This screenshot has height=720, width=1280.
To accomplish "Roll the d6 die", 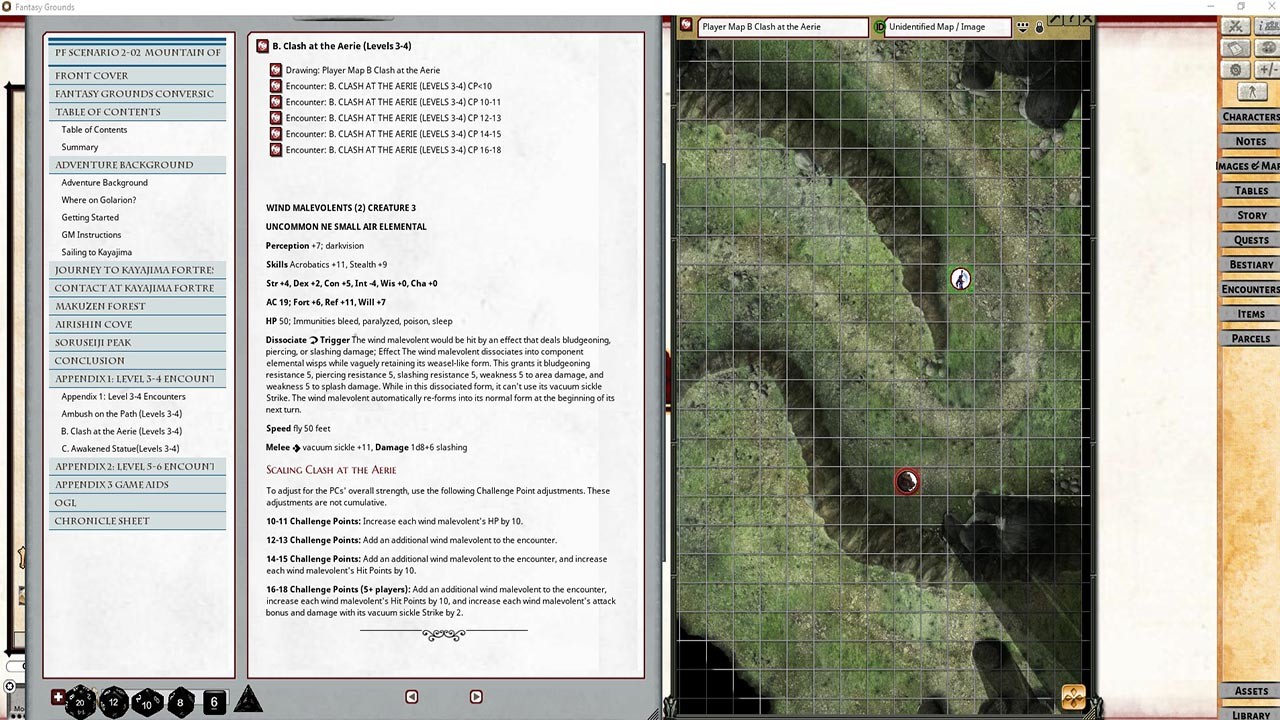I will [x=213, y=702].
